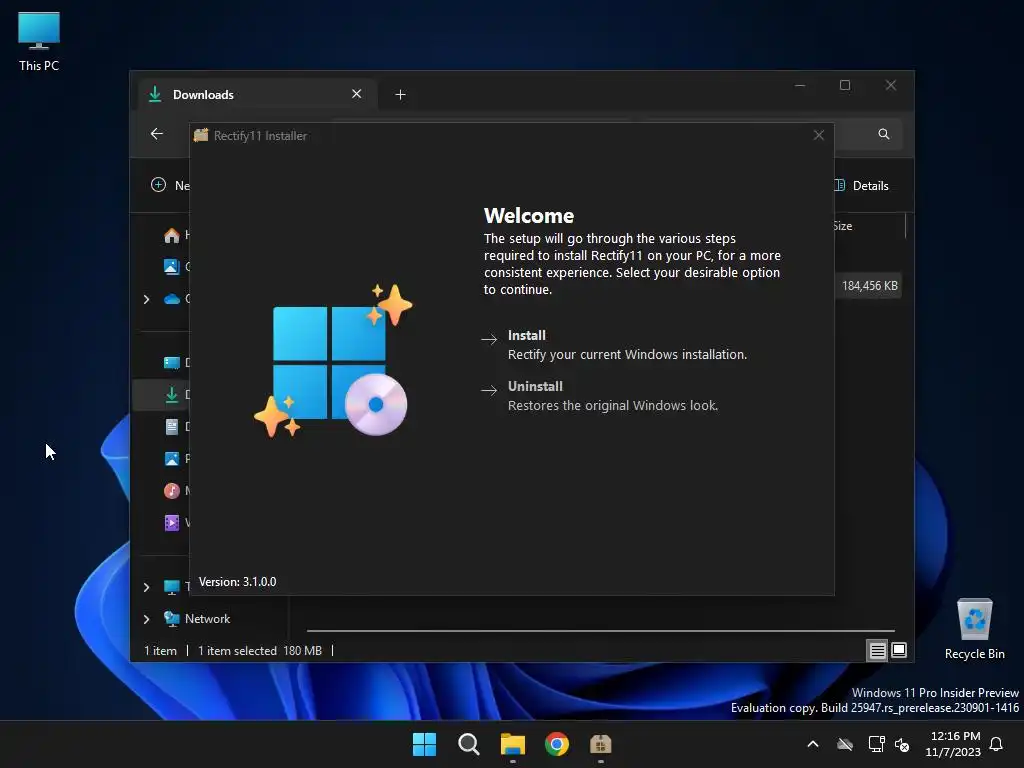The height and width of the screenshot is (768, 1024).
Task: Expand the OneDrive tree node
Action: (x=146, y=299)
